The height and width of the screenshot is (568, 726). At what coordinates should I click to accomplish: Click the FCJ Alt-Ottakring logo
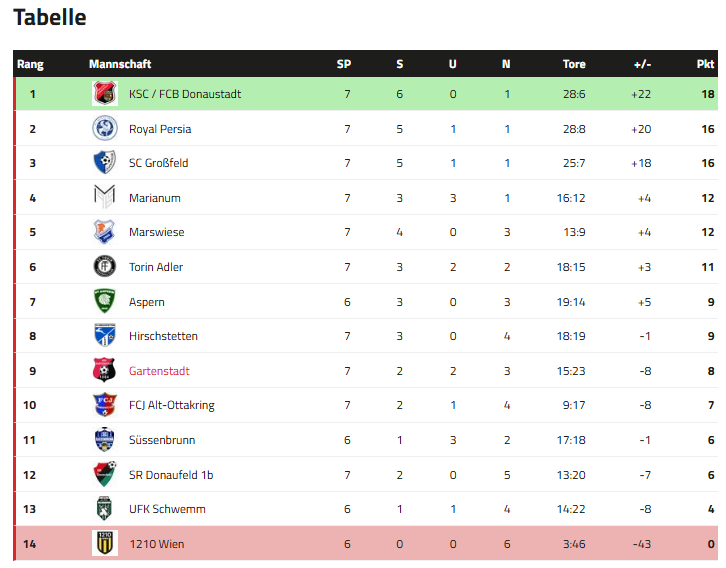click(x=105, y=405)
